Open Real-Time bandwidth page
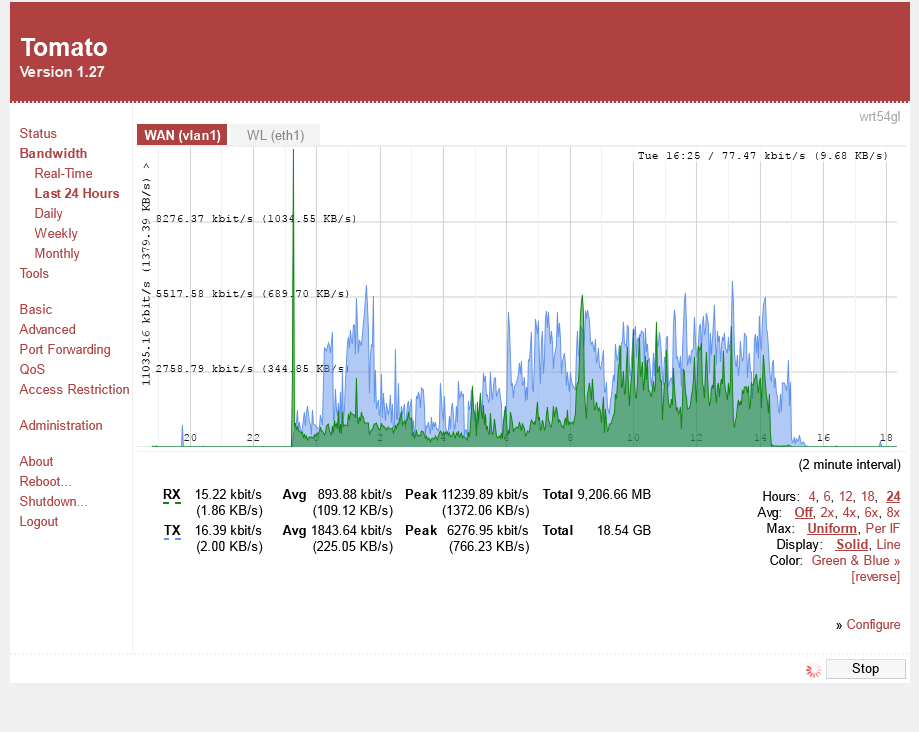Viewport: 919px width, 732px height. tap(63, 174)
